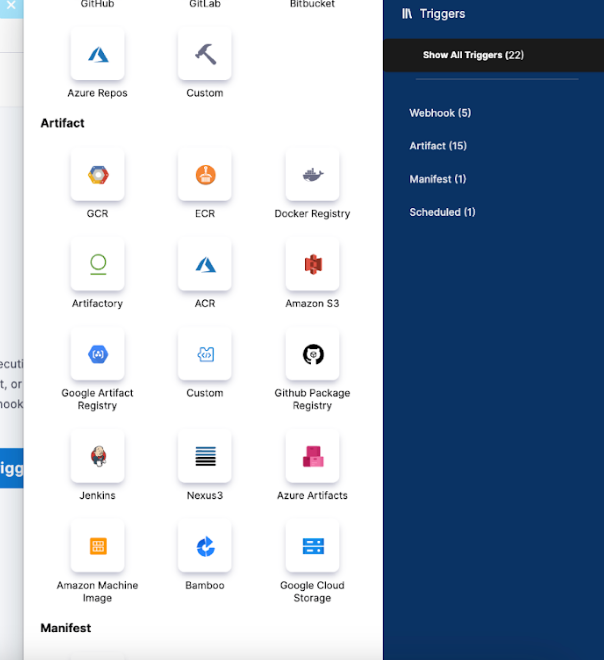Select the GCR artifact trigger icon
Viewport: 604px width, 660px height.
tap(98, 175)
